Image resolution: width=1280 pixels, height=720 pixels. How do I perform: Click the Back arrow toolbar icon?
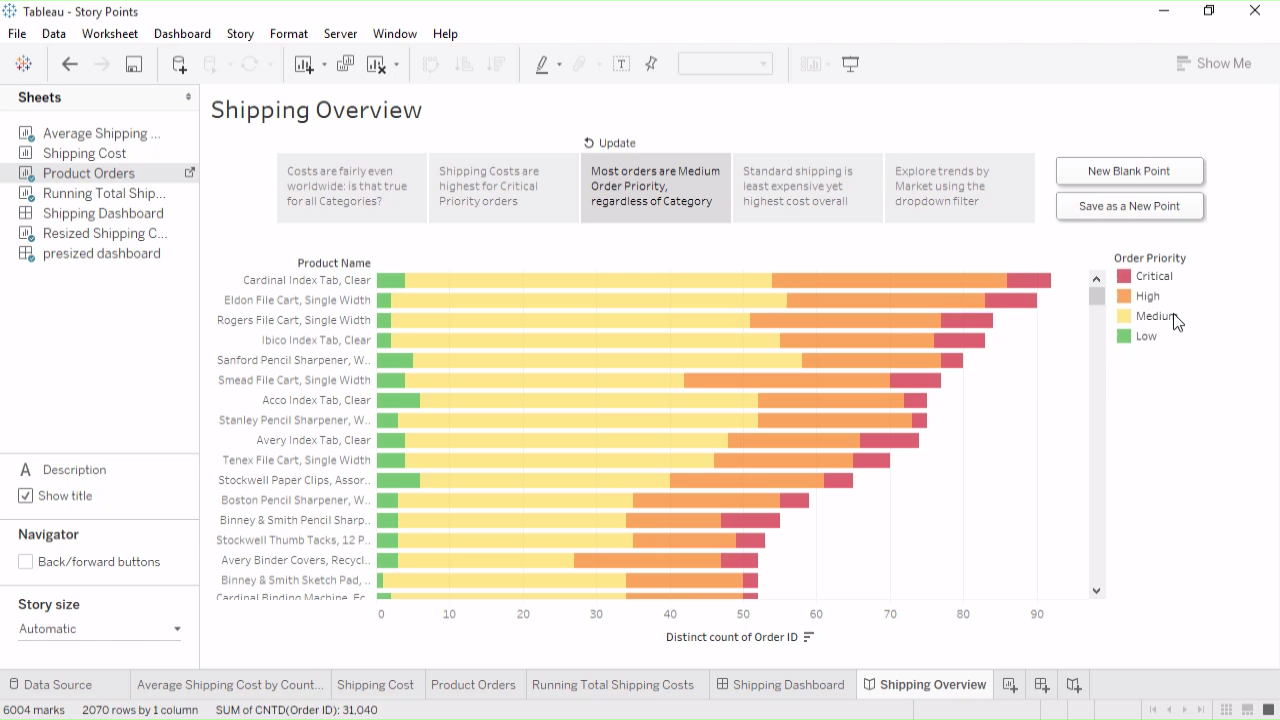pyautogui.click(x=69, y=64)
